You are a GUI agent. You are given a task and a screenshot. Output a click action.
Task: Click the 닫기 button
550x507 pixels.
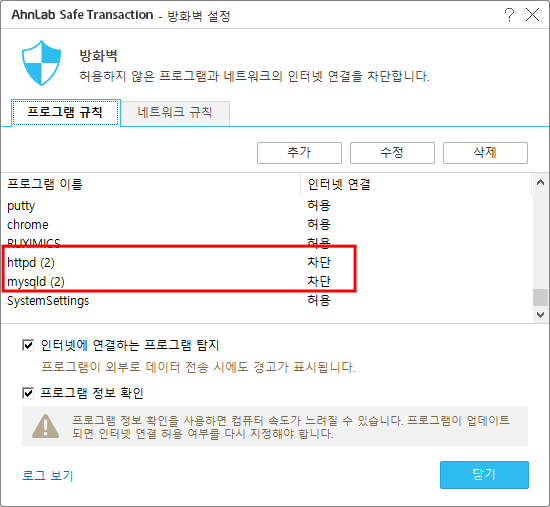coord(484,475)
